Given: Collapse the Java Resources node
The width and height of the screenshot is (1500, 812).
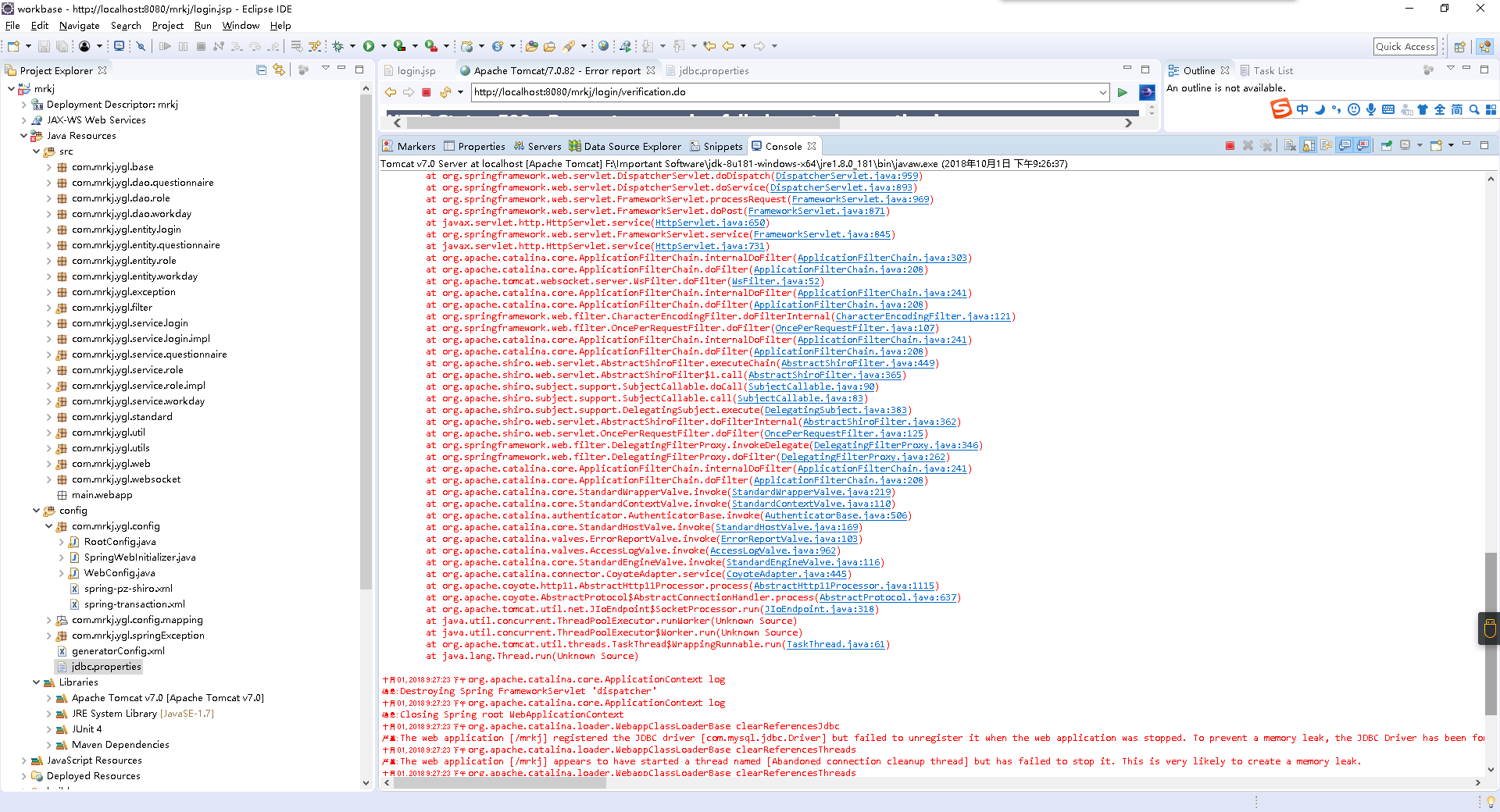Looking at the screenshot, I should [23, 136].
